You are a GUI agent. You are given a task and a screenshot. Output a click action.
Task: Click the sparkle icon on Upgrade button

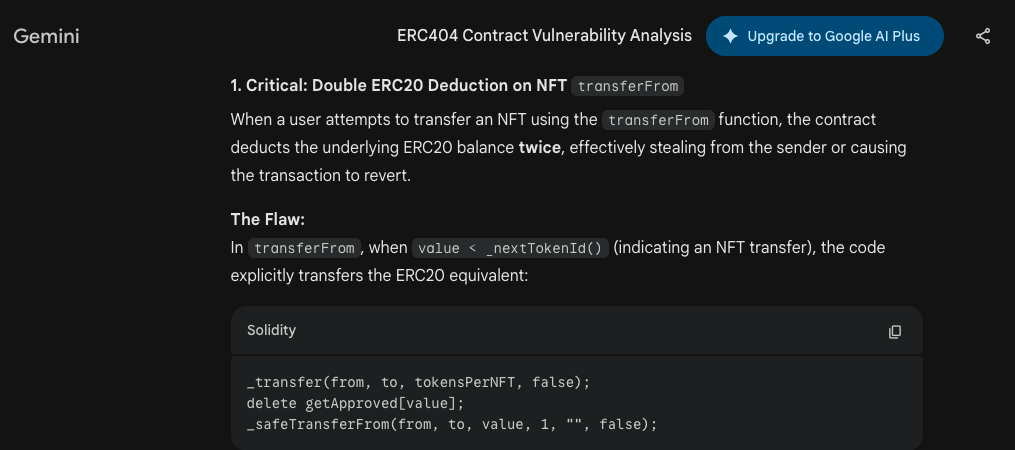730,36
